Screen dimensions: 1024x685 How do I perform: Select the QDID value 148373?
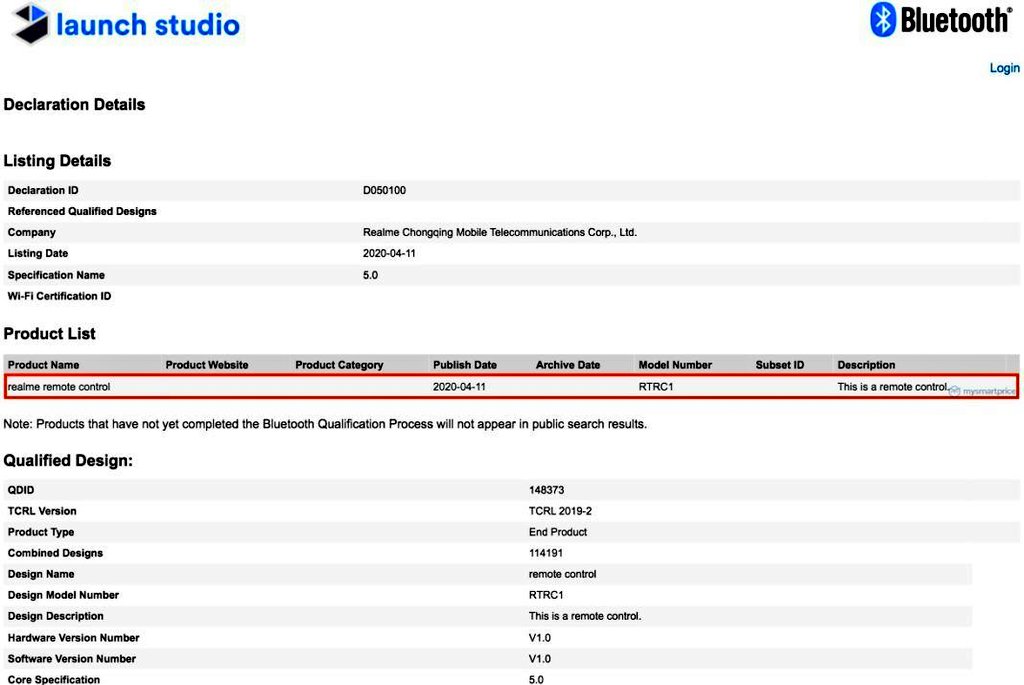coord(547,490)
